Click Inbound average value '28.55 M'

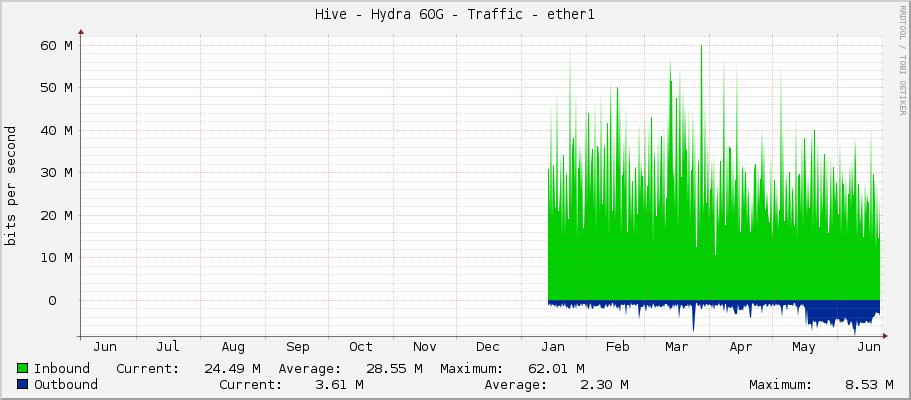tap(394, 368)
